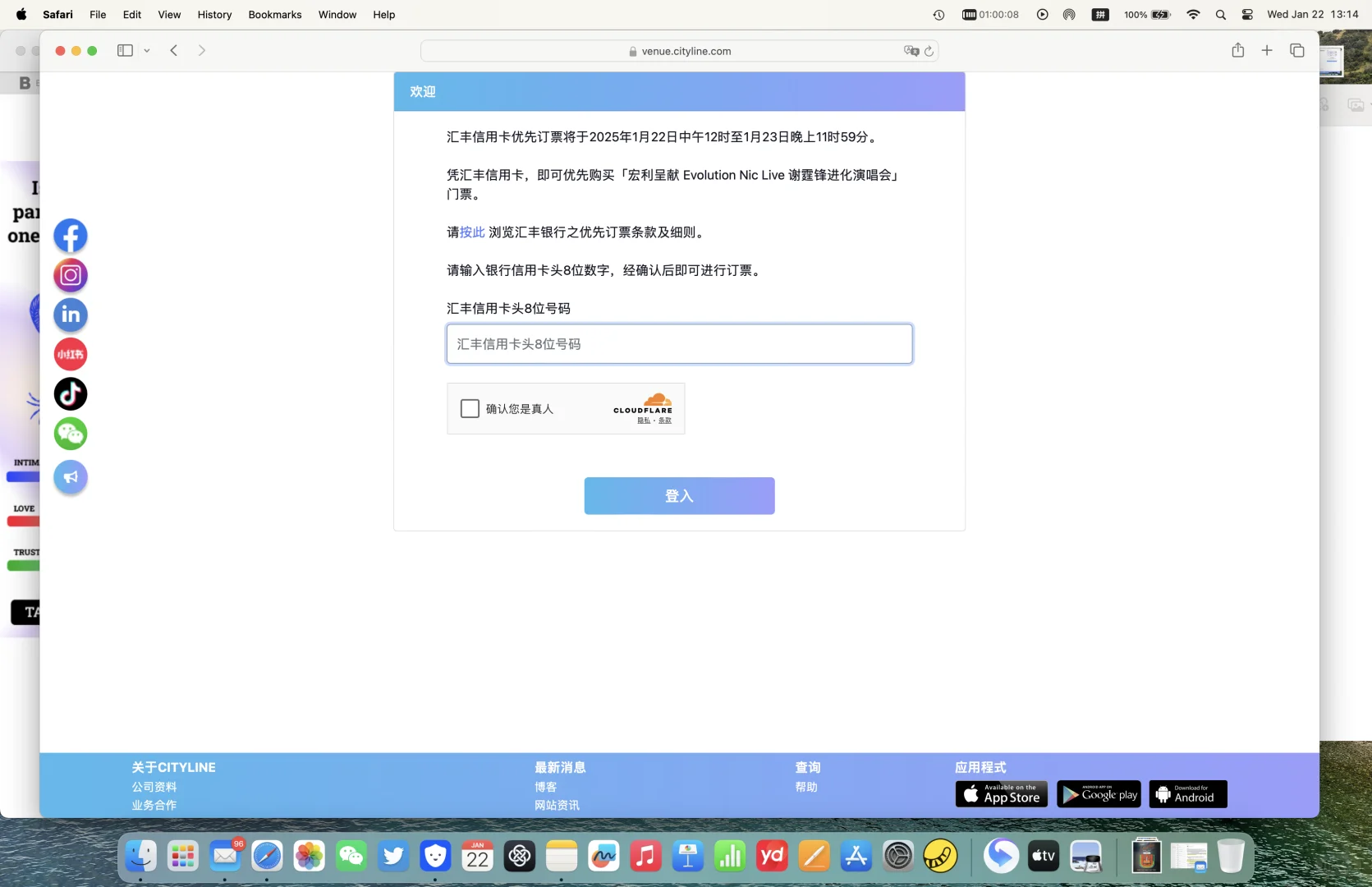1372x887 pixels.
Task: Click the translate icon in address bar
Action: (911, 51)
